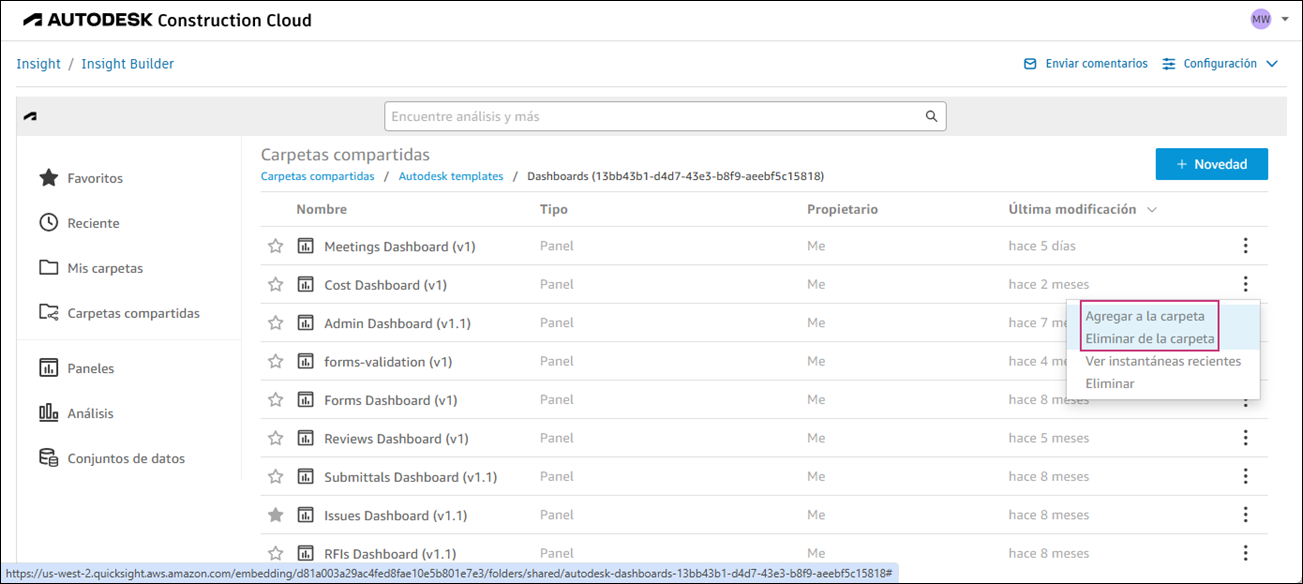1303x584 pixels.
Task: Toggle favorite star for Forms Dashboard (v1)
Action: (x=275, y=400)
